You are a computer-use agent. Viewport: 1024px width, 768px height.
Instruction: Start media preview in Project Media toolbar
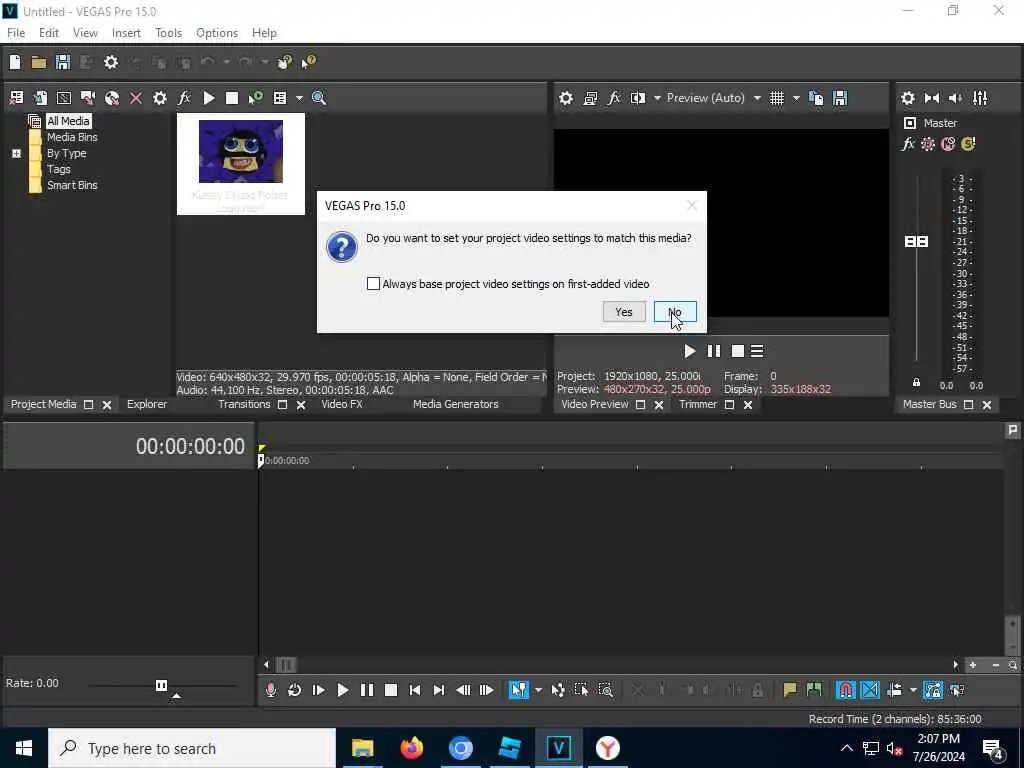209,98
